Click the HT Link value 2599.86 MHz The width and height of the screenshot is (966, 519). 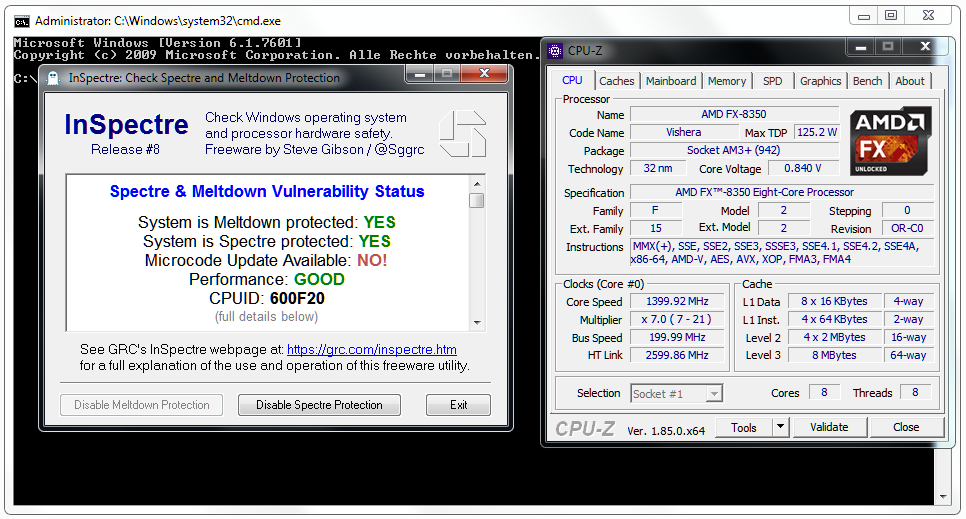[677, 355]
